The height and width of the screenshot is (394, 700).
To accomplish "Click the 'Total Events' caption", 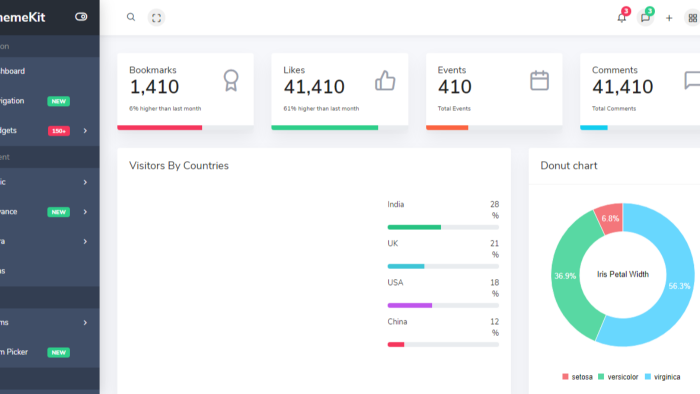I will (x=454, y=108).
